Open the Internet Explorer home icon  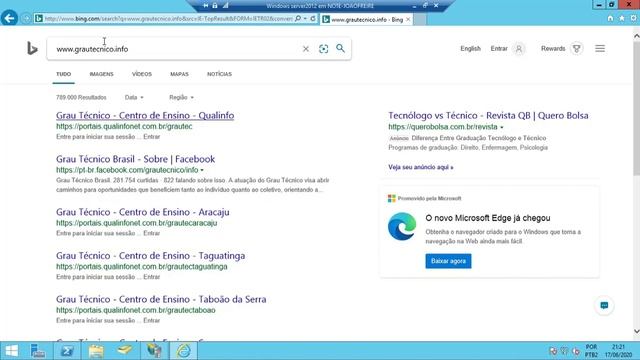click(x=610, y=19)
